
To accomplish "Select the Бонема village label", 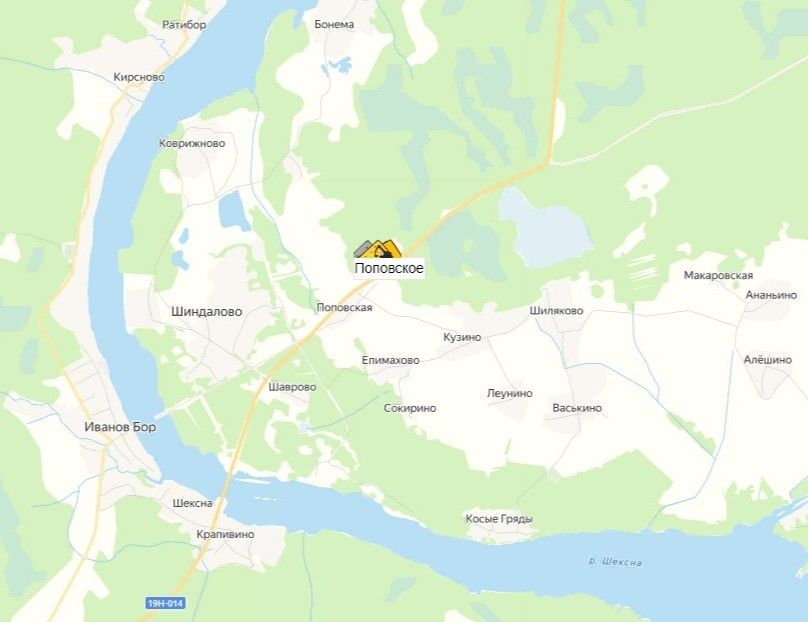I will point(334,24).
